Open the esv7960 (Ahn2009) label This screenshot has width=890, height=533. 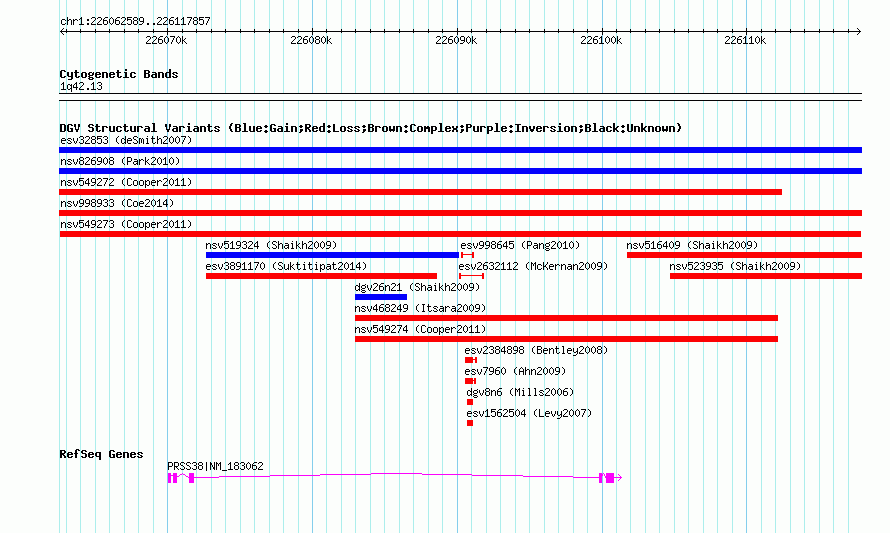click(x=515, y=371)
